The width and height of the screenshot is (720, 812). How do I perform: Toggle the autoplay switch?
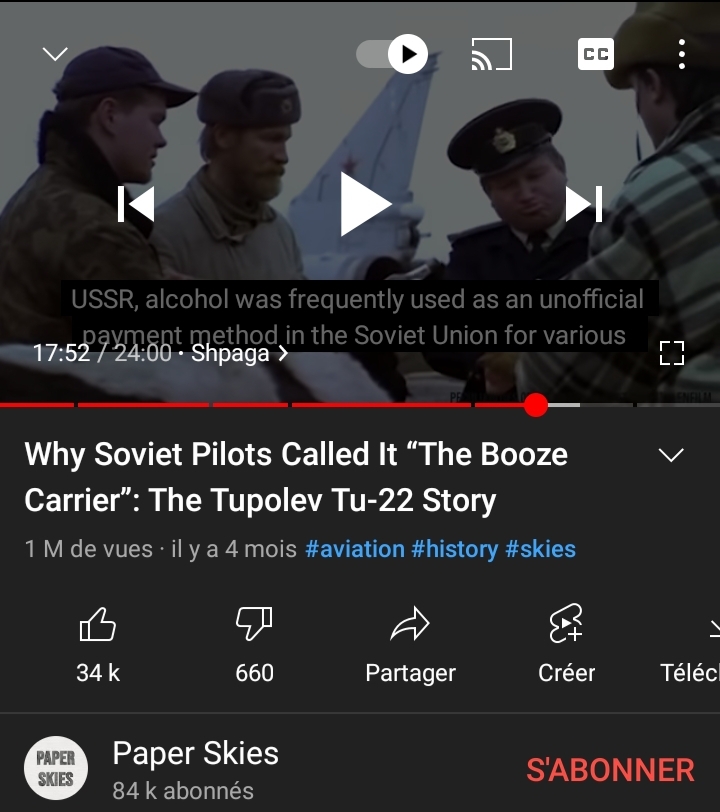click(392, 54)
